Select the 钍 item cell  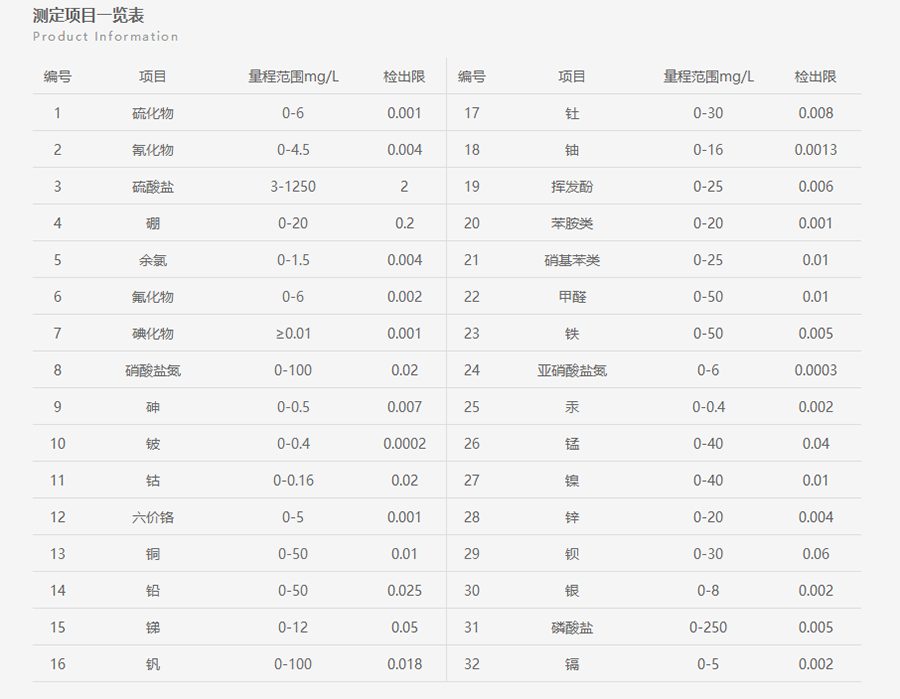572,113
